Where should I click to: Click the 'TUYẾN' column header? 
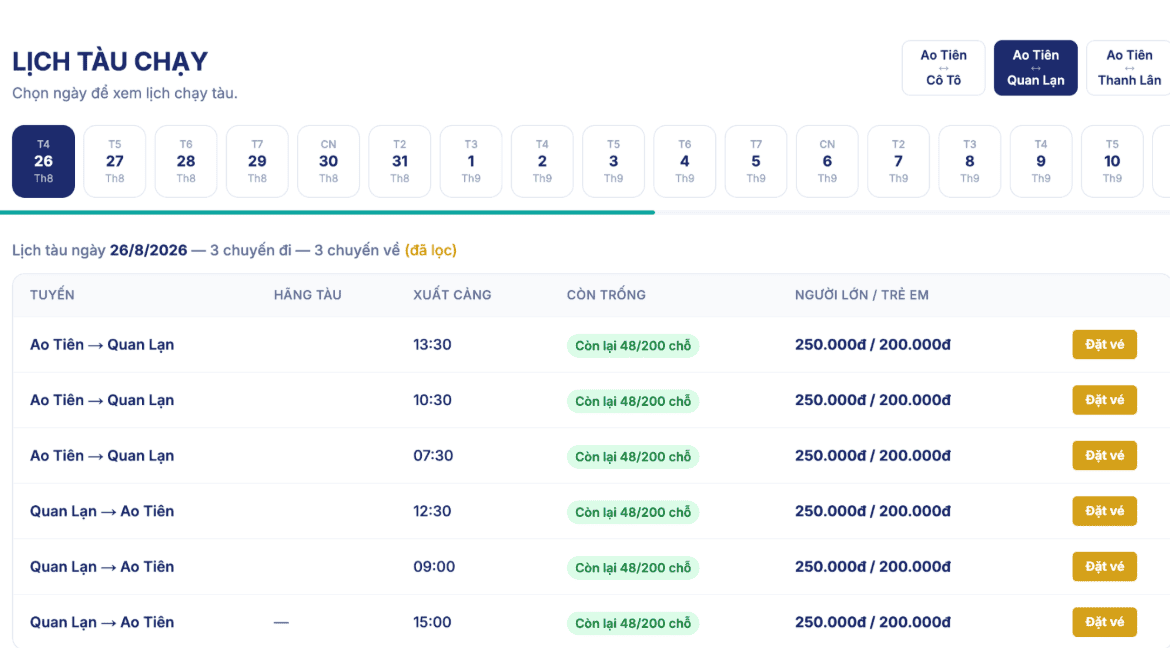pyautogui.click(x=52, y=295)
